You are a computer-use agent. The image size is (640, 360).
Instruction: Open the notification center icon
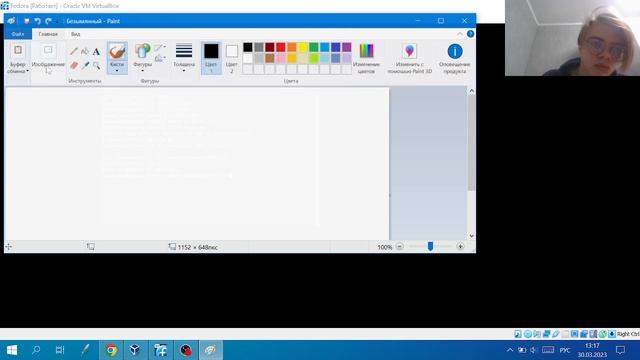[620, 350]
